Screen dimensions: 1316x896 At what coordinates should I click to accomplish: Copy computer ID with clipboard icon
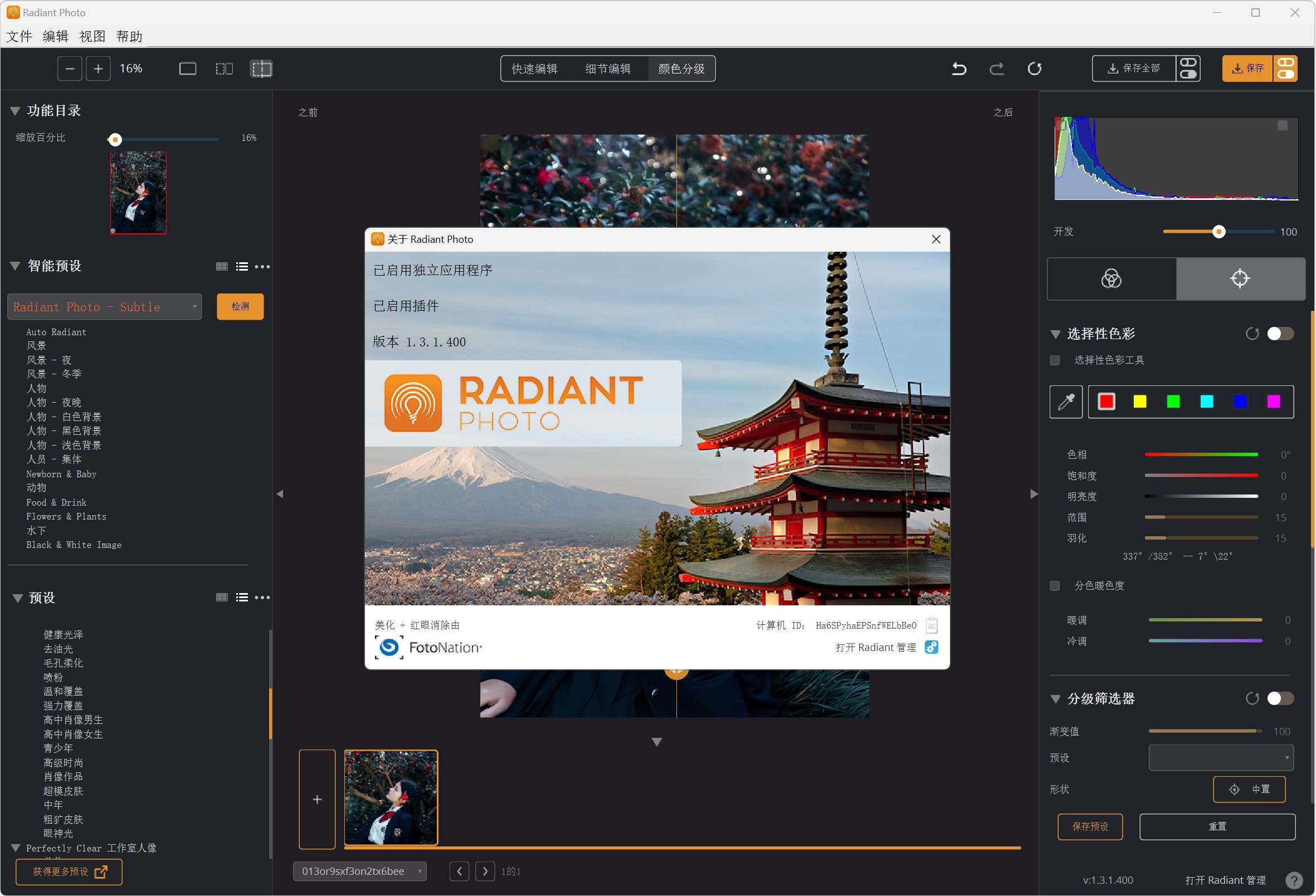pyautogui.click(x=932, y=625)
